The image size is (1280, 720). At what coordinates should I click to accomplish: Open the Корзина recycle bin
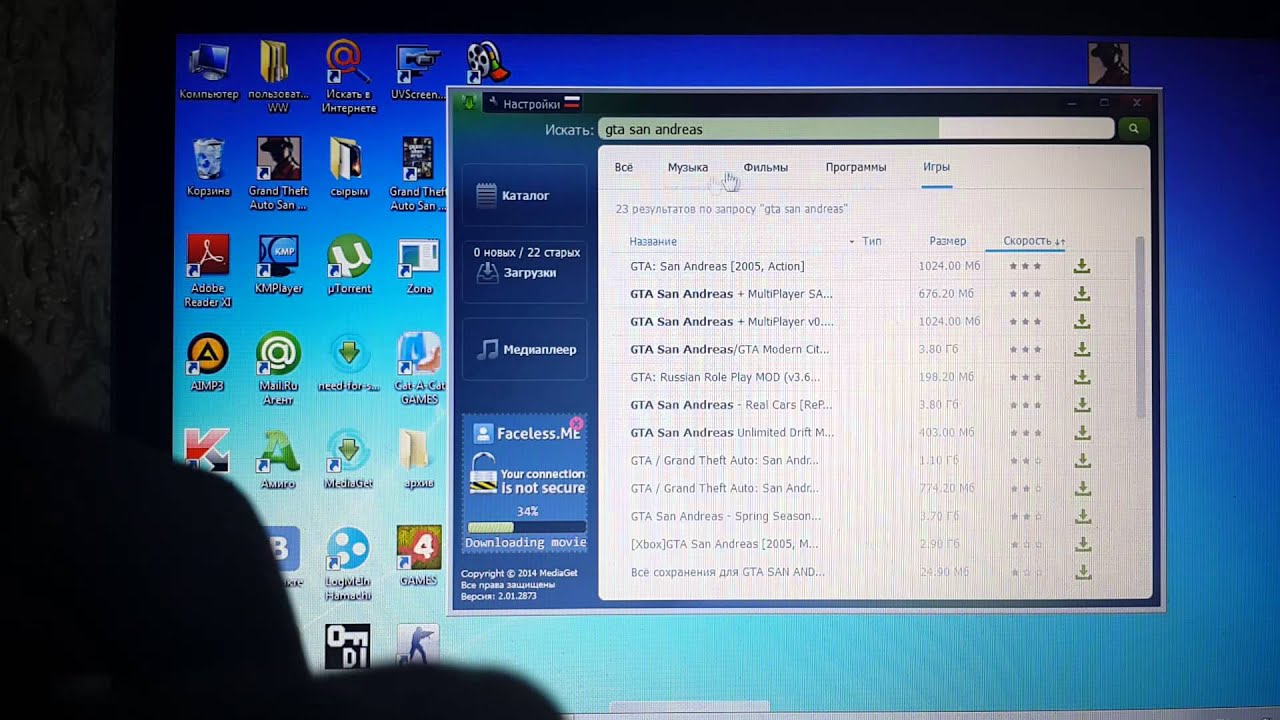208,167
